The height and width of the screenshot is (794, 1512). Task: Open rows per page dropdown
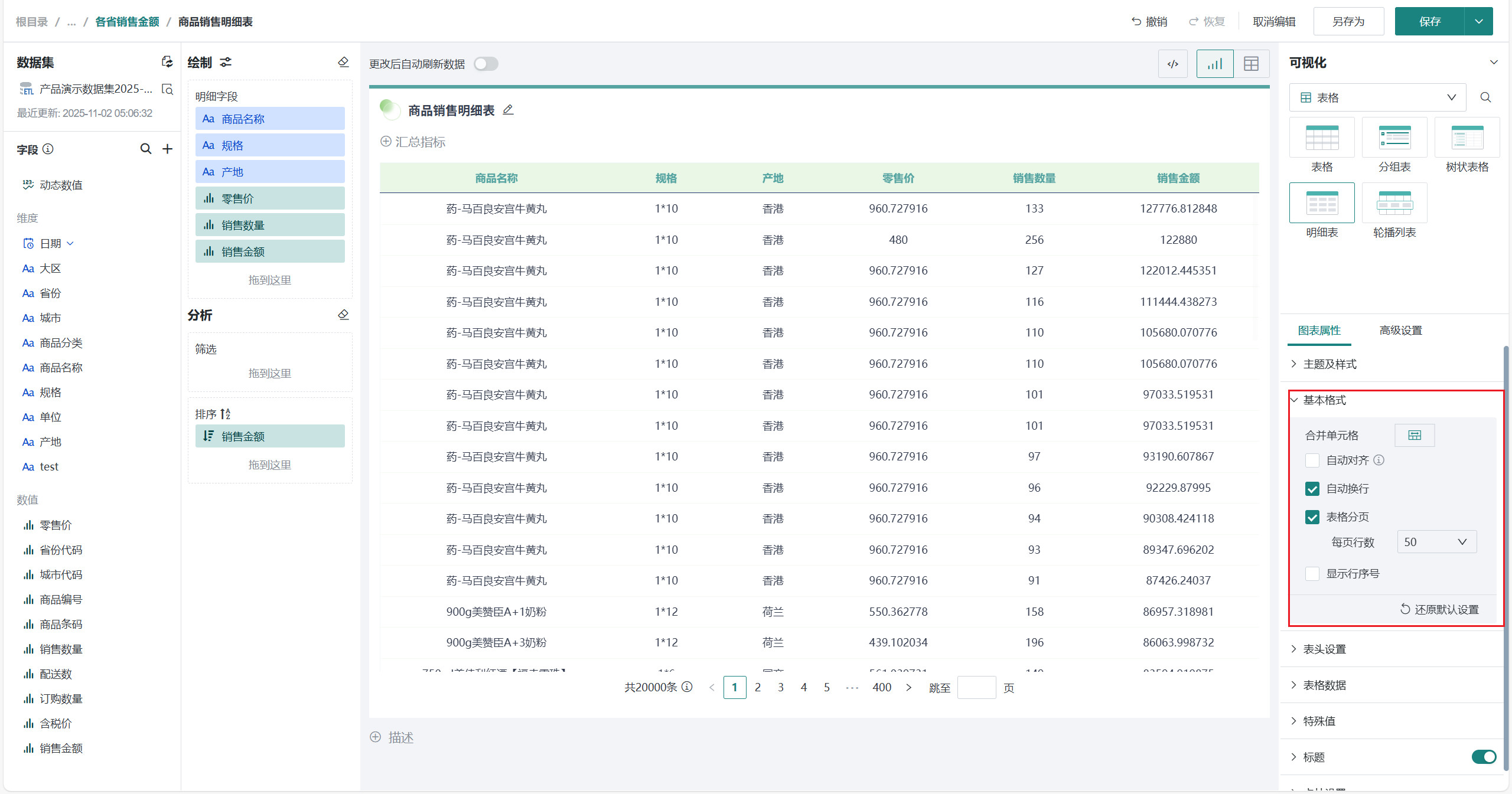pyautogui.click(x=1436, y=542)
